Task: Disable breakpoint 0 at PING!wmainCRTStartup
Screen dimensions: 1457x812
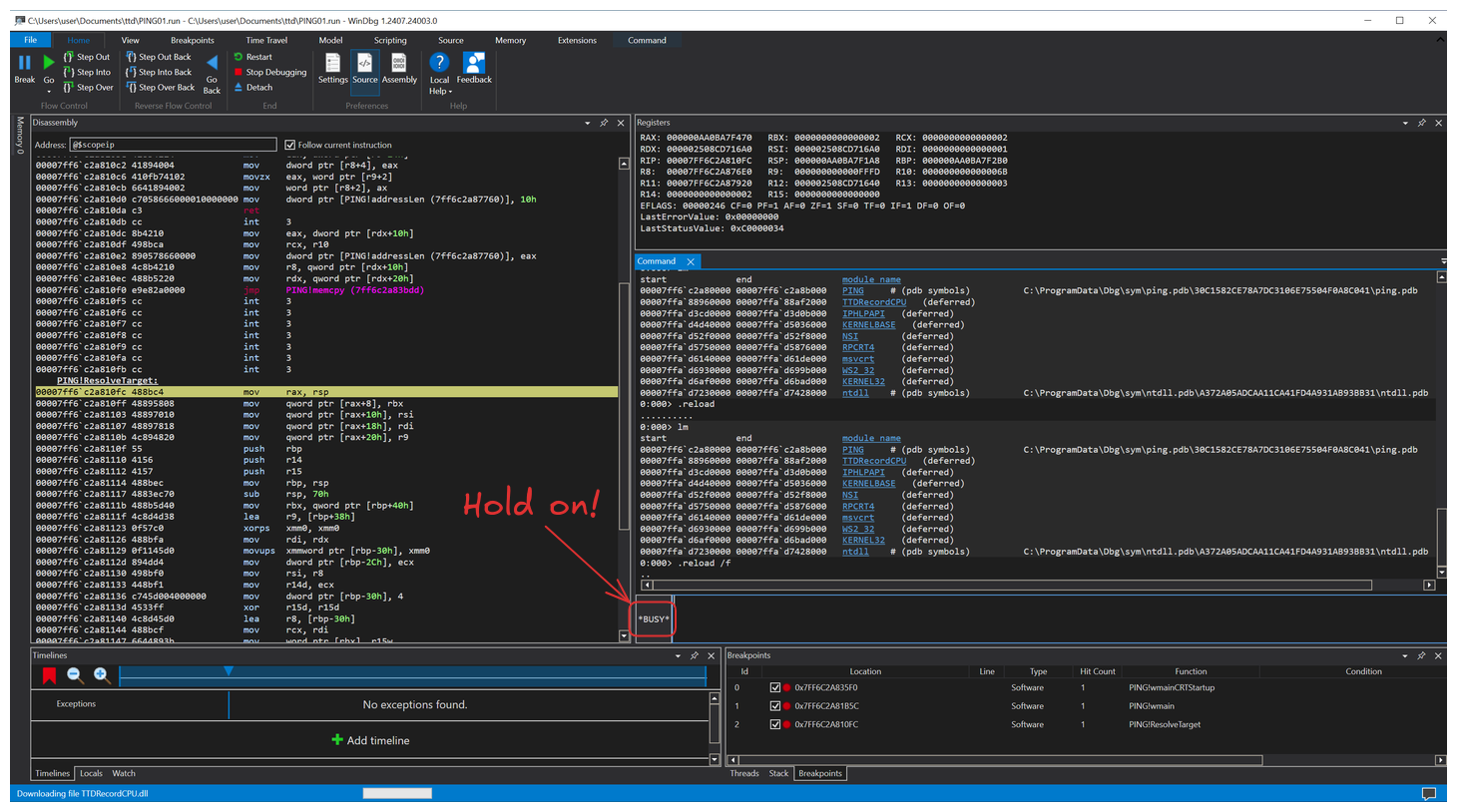Action: click(774, 687)
